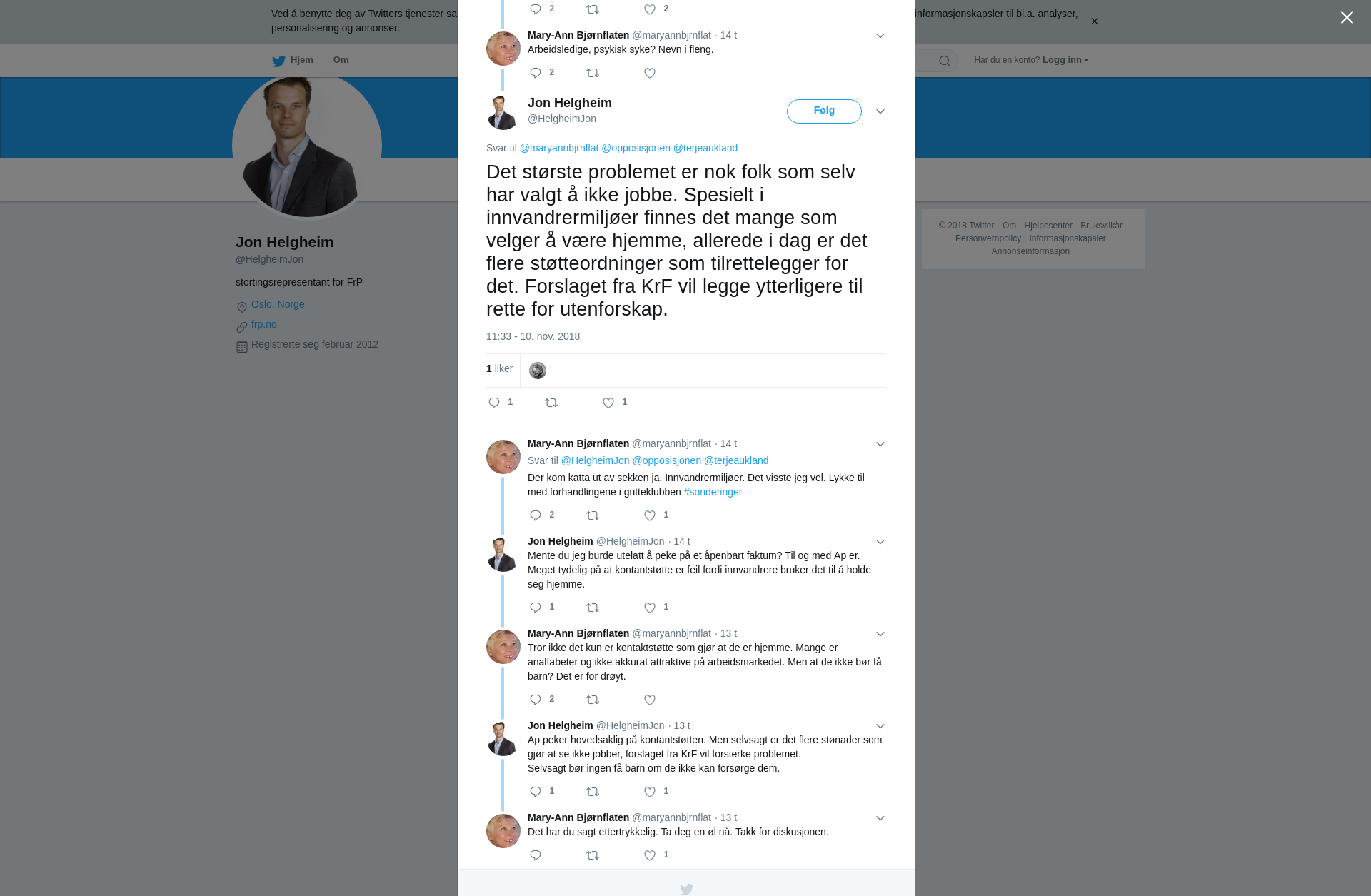Like the 'Arbeidsledige, psykisk syke' reply
Image resolution: width=1371 pixels, height=896 pixels.
650,73
